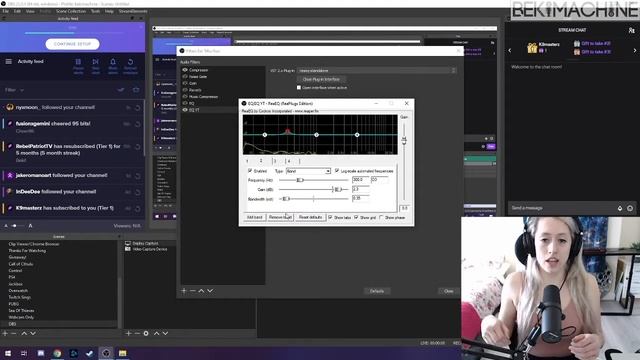Toggle visibility of Compressor filter
Screen dimensions: 640x360
tap(185, 70)
